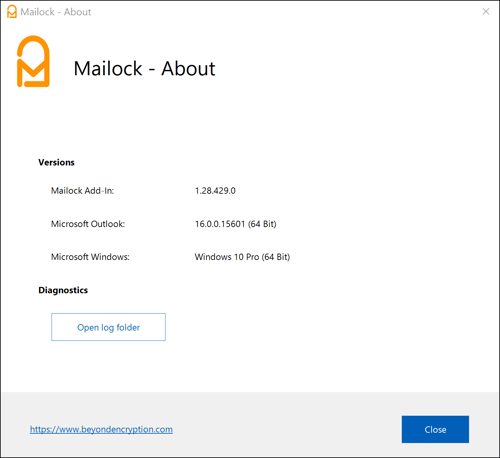Click the gray footer bar area

250,424
